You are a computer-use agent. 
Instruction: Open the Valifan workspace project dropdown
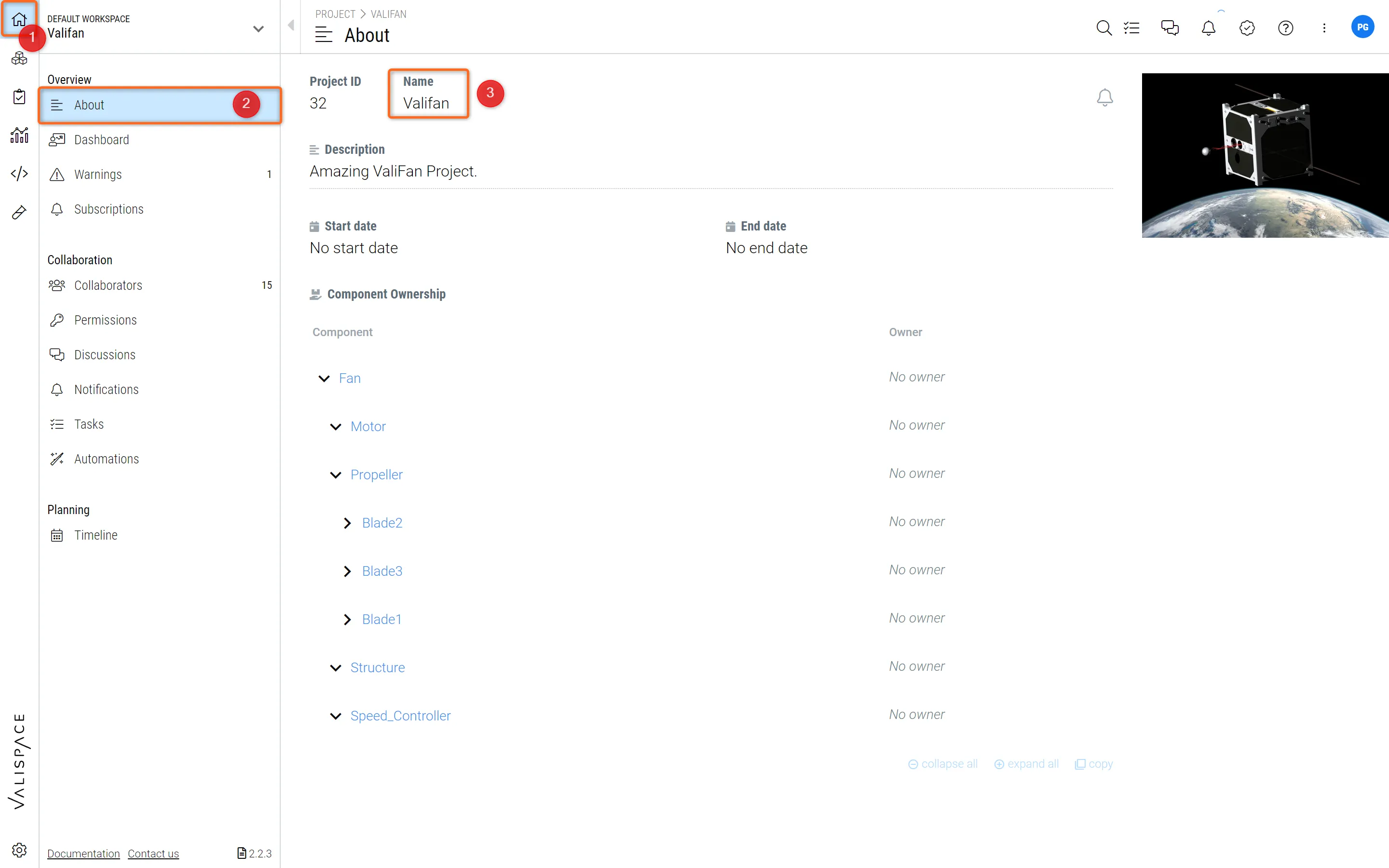259,29
